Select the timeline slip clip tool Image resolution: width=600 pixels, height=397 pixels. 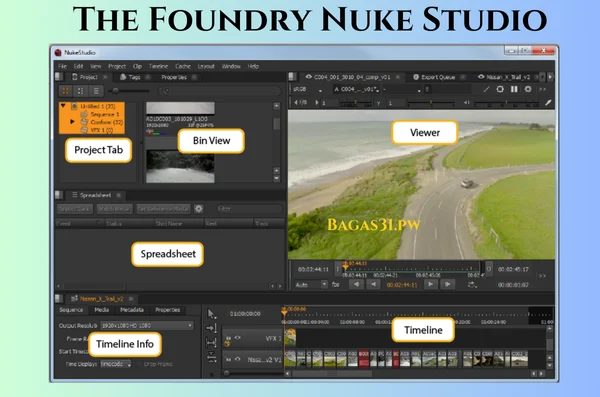pyautogui.click(x=211, y=342)
